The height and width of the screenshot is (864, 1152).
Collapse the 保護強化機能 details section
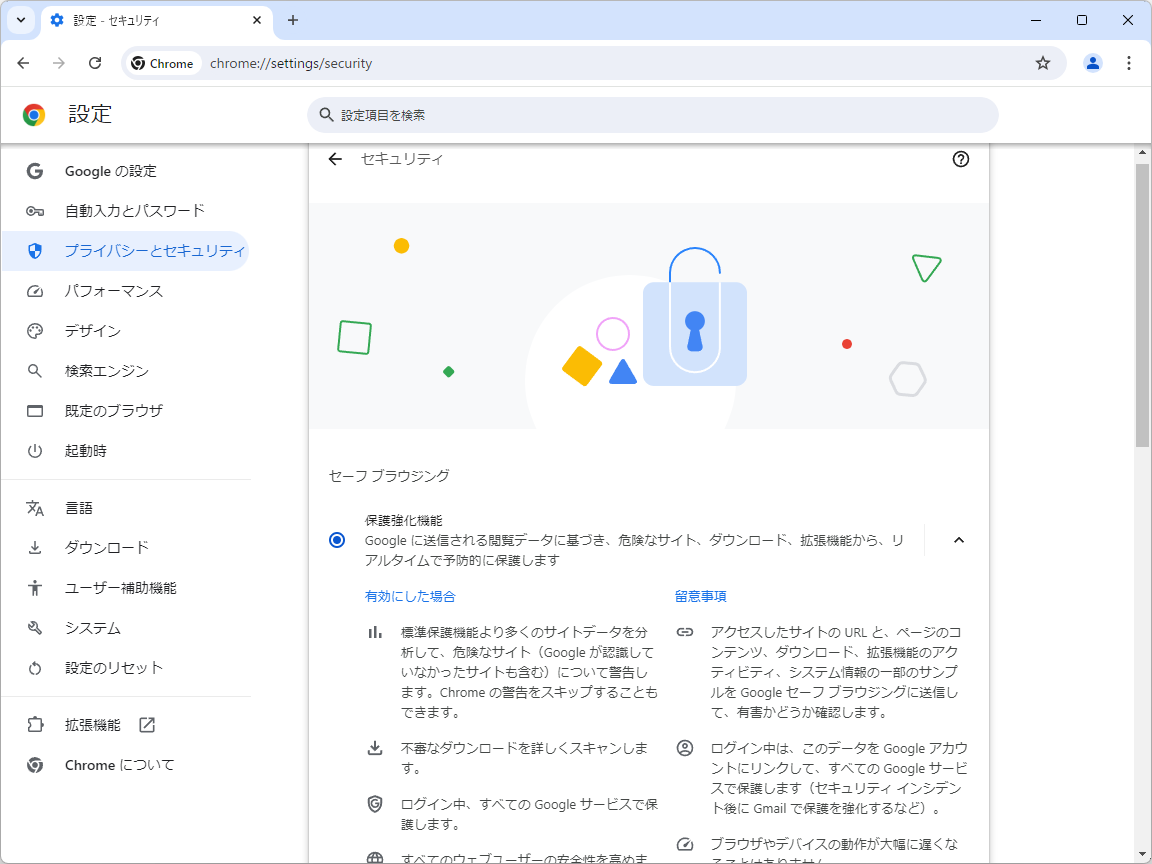click(958, 539)
